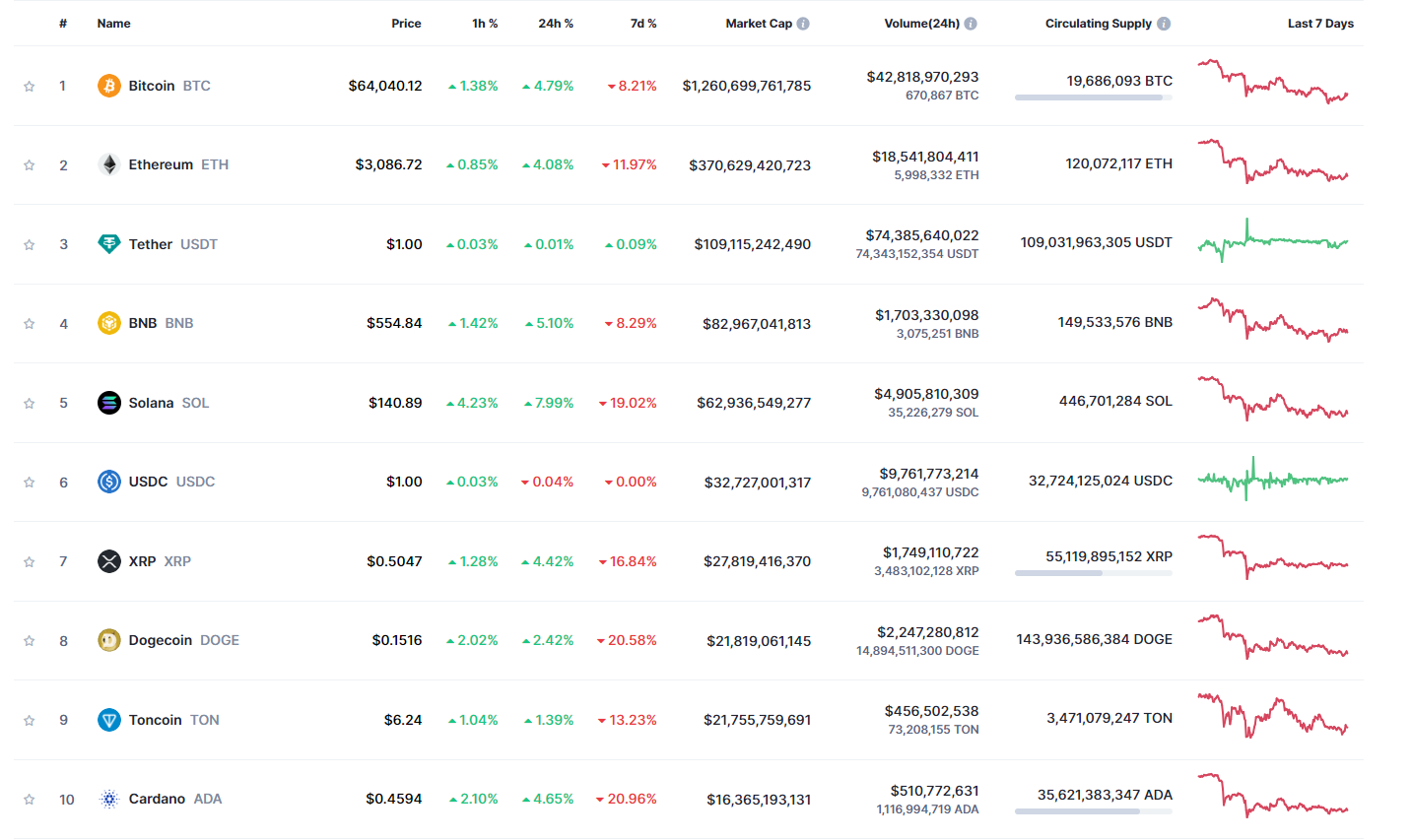Open Solana 7-day price sparkline

[1273, 400]
